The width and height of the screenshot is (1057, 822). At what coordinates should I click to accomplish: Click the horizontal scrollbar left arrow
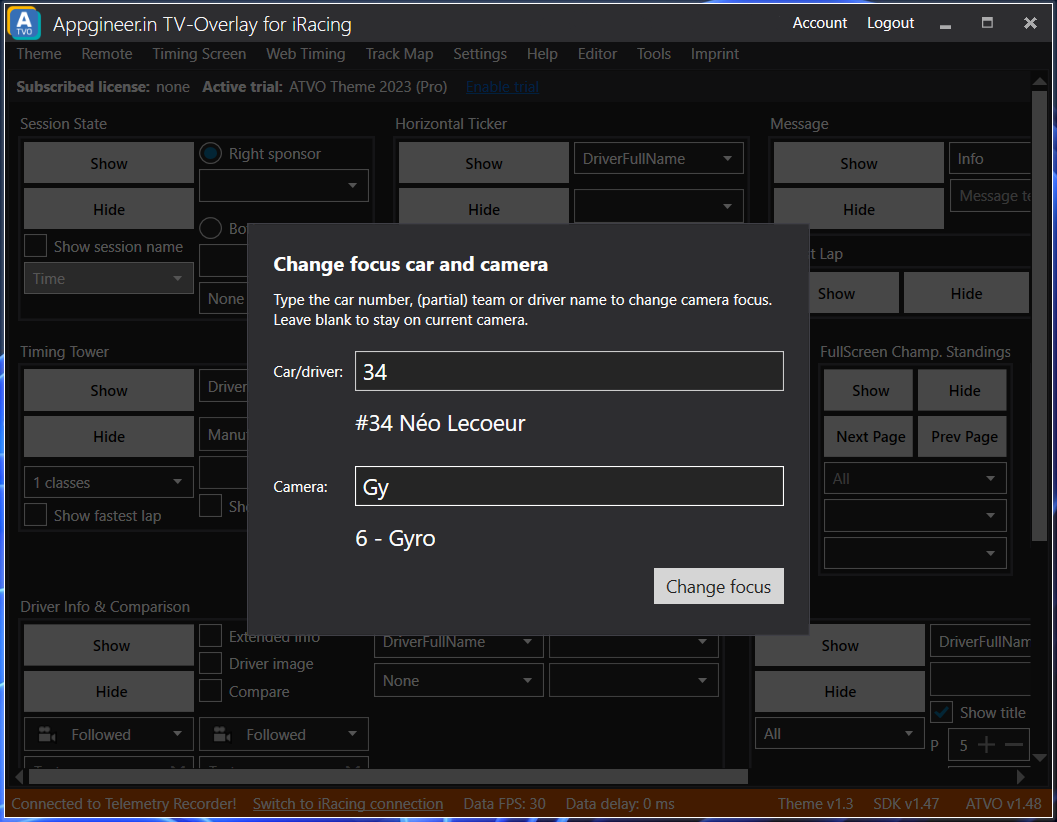(19, 777)
